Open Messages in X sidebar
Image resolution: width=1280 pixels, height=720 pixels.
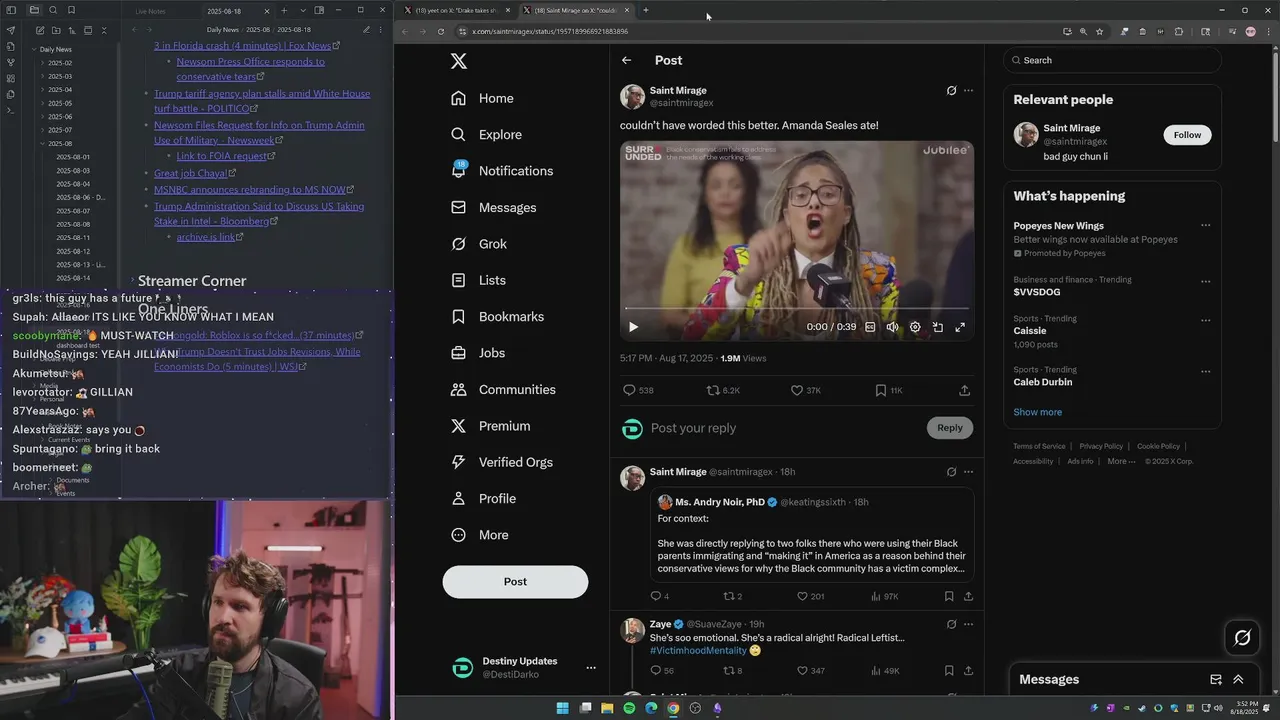coord(494,208)
